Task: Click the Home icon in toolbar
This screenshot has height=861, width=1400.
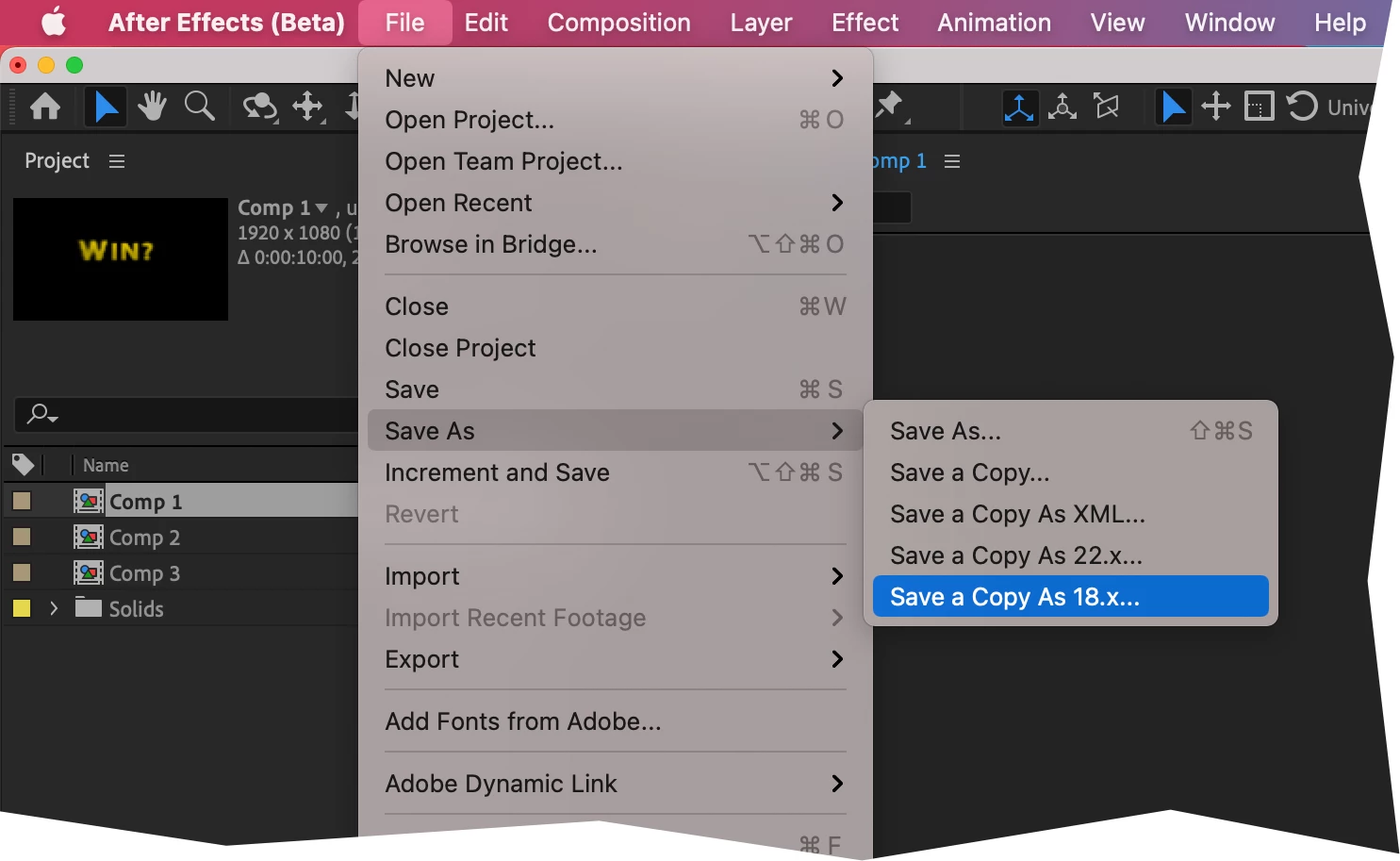Action: 45,107
